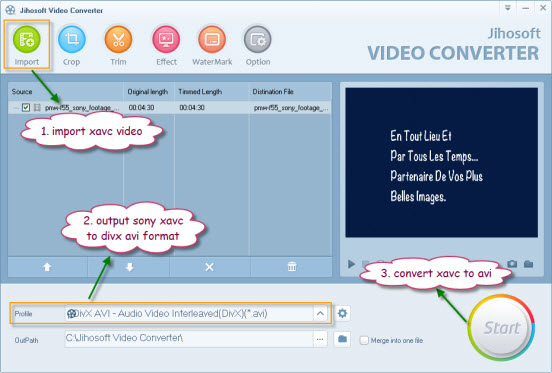The width and height of the screenshot is (552, 373).
Task: Take snapshot with camera icon
Action: click(x=512, y=264)
